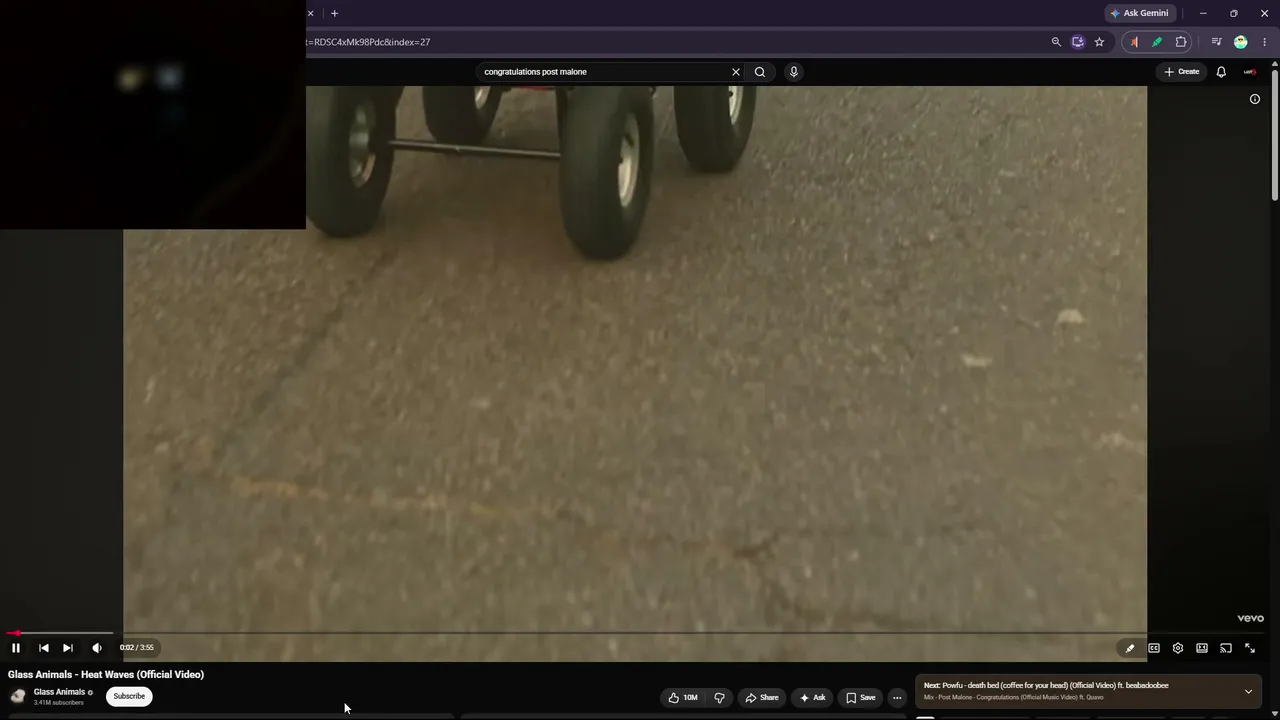Subscribe to the Glass Animals channel

pyautogui.click(x=129, y=696)
